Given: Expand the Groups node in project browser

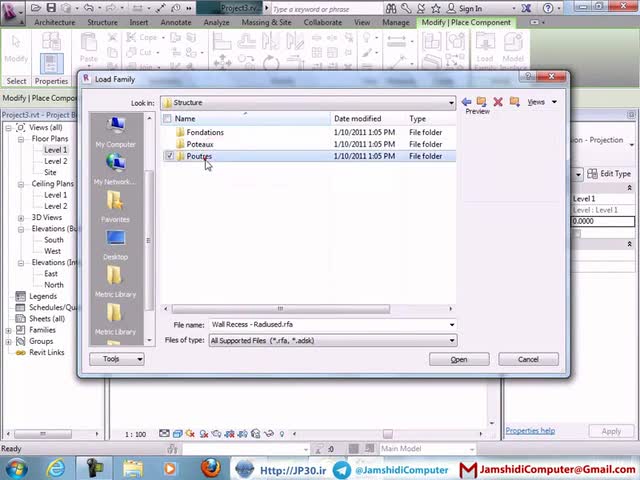Looking at the screenshot, I should [x=9, y=342].
